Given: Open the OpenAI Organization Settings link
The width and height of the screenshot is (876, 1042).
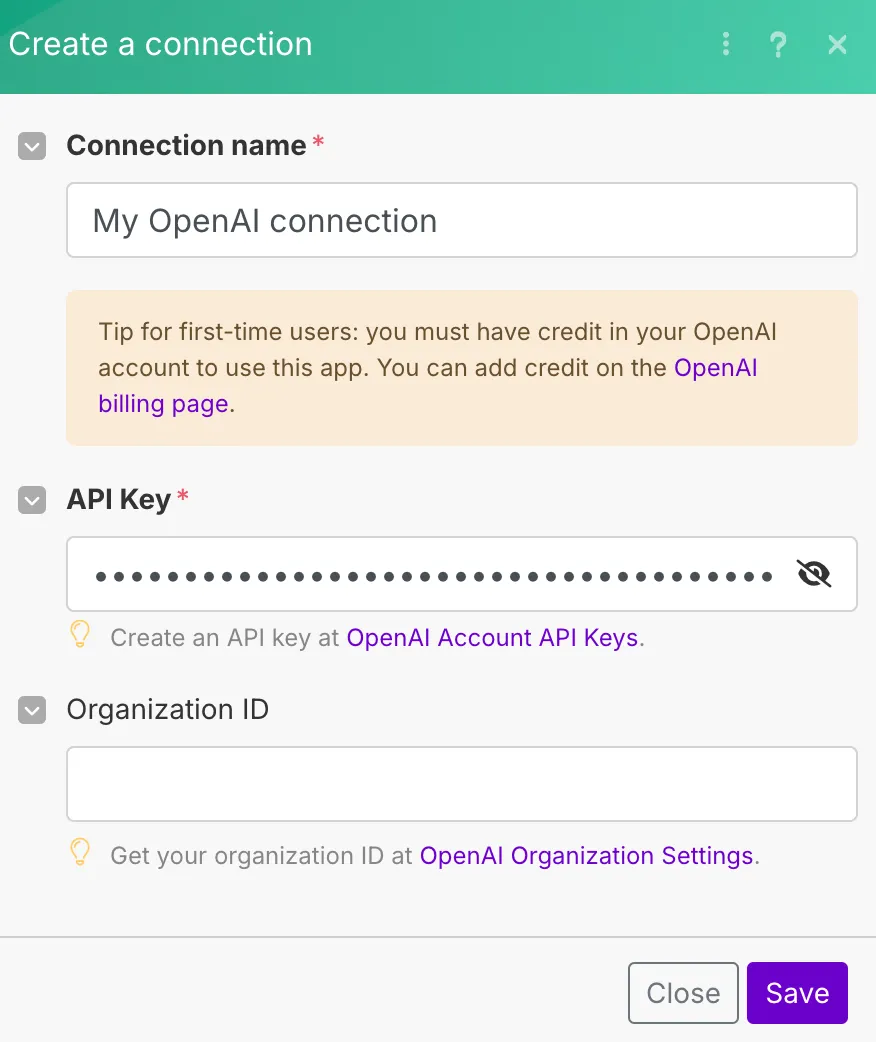Looking at the screenshot, I should [586, 856].
